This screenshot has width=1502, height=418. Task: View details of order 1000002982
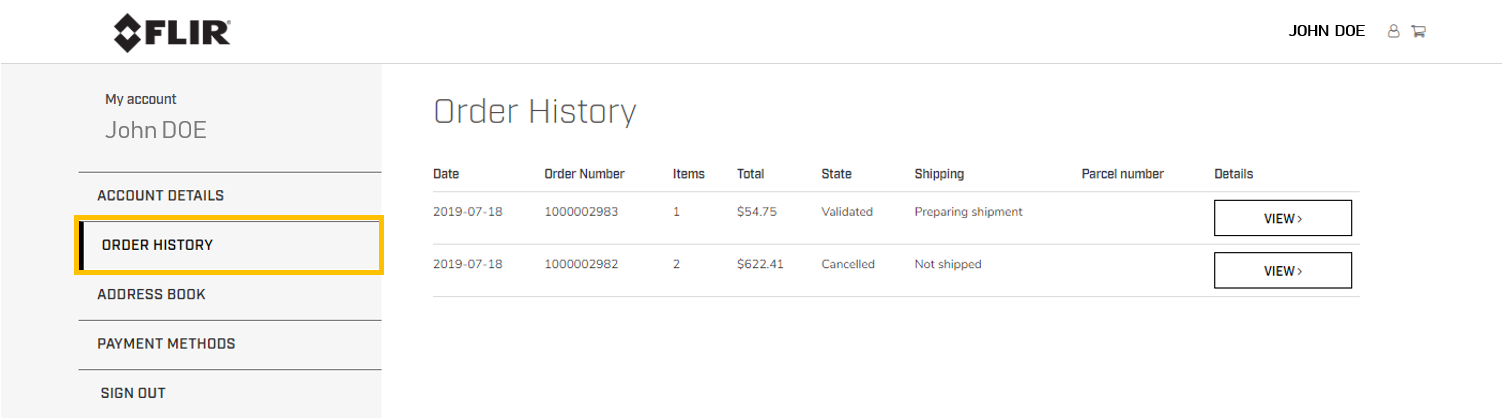point(1282,270)
